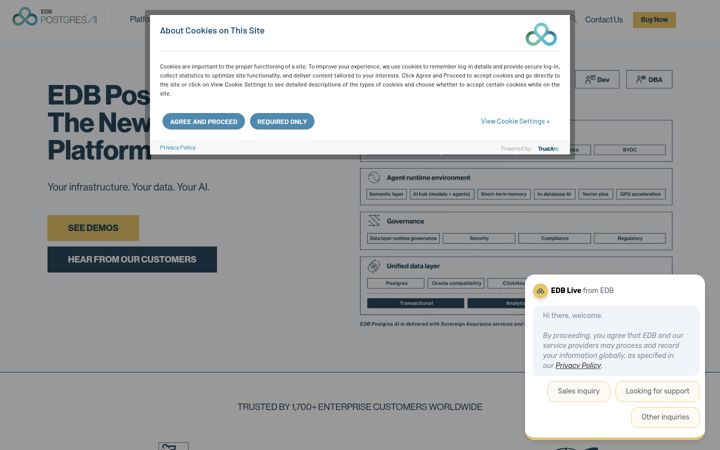The width and height of the screenshot is (720, 450).
Task: Click the Unified data layer heading
Action: coord(413,266)
